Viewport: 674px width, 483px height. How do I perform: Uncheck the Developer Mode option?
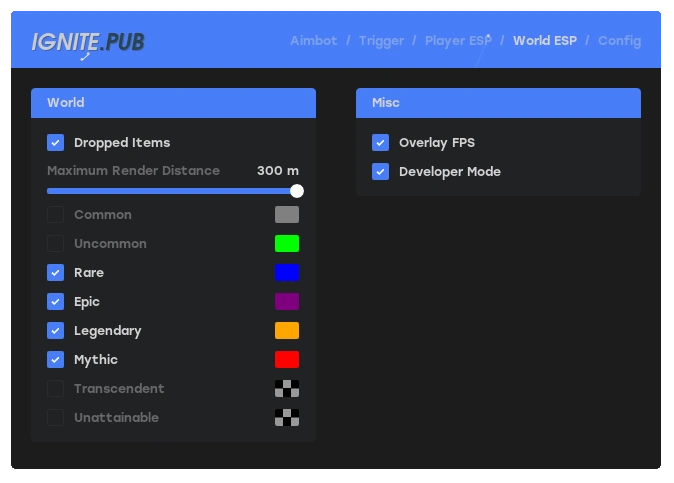[380, 172]
